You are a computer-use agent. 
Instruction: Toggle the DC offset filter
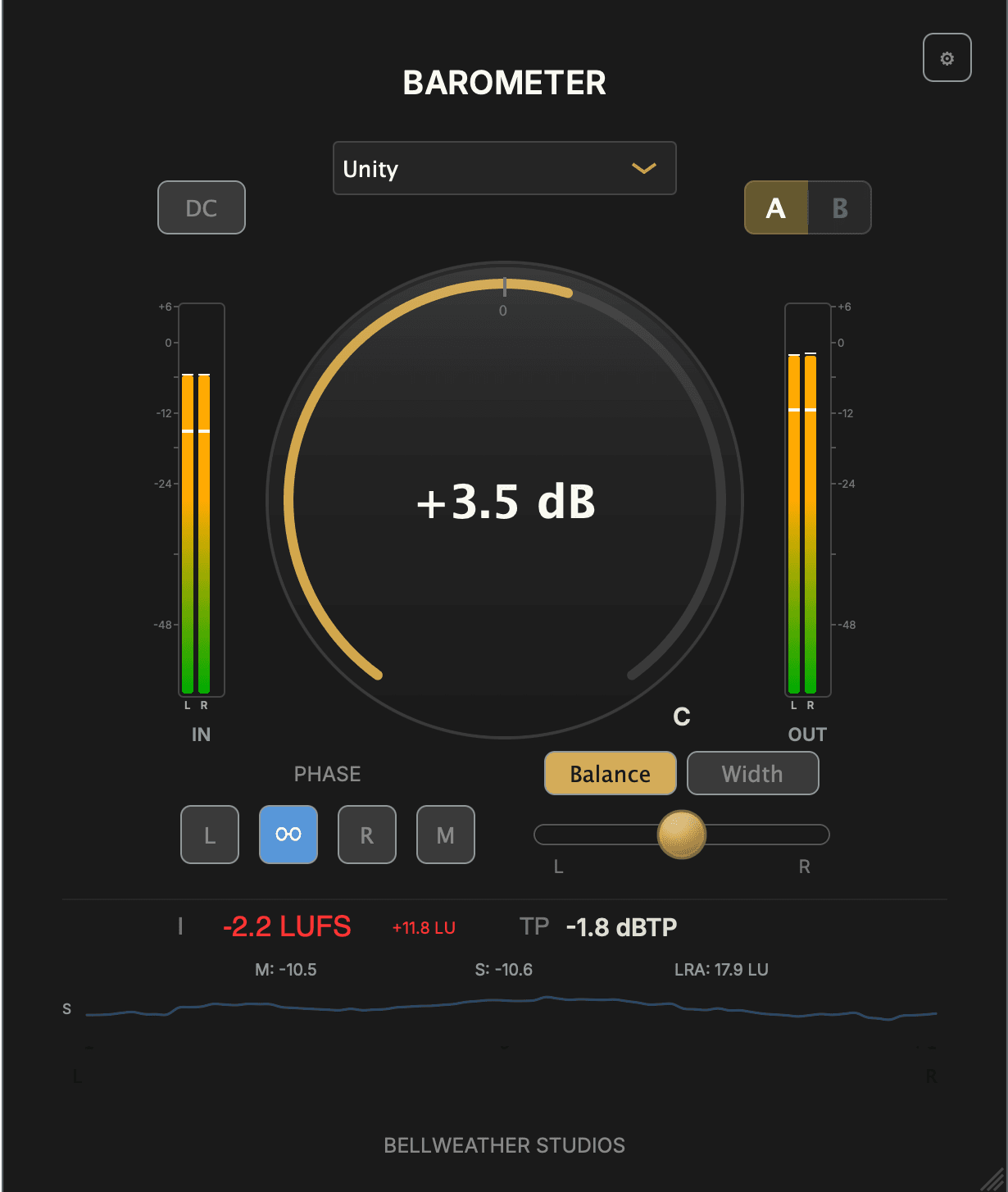click(201, 207)
